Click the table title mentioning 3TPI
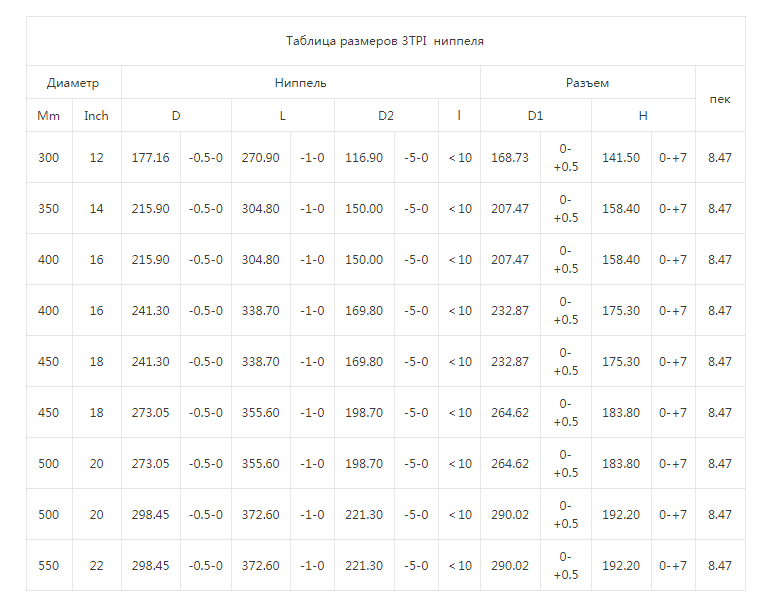The height and width of the screenshot is (602, 760). point(385,41)
